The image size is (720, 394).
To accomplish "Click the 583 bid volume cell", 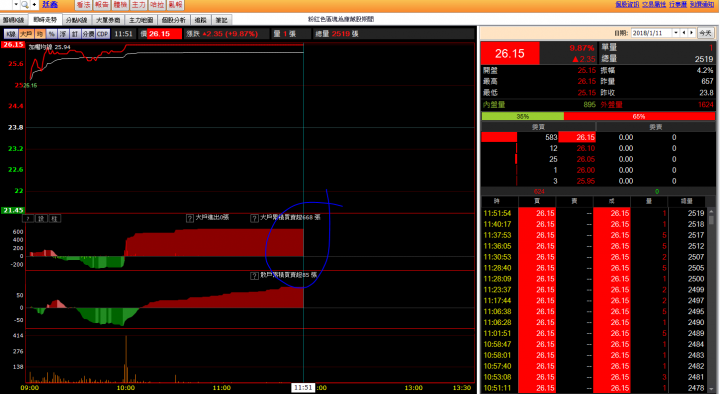I will click(x=538, y=137).
